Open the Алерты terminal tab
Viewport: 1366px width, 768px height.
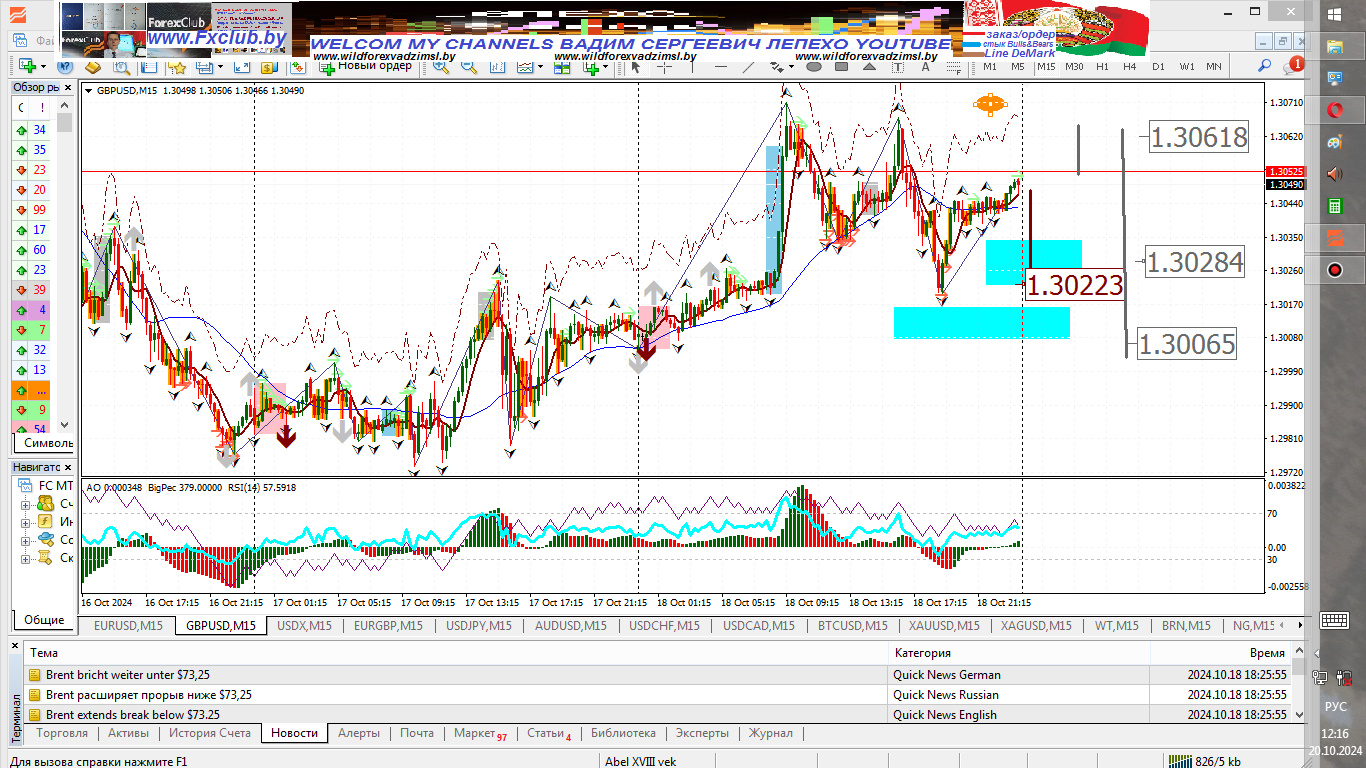pos(359,733)
